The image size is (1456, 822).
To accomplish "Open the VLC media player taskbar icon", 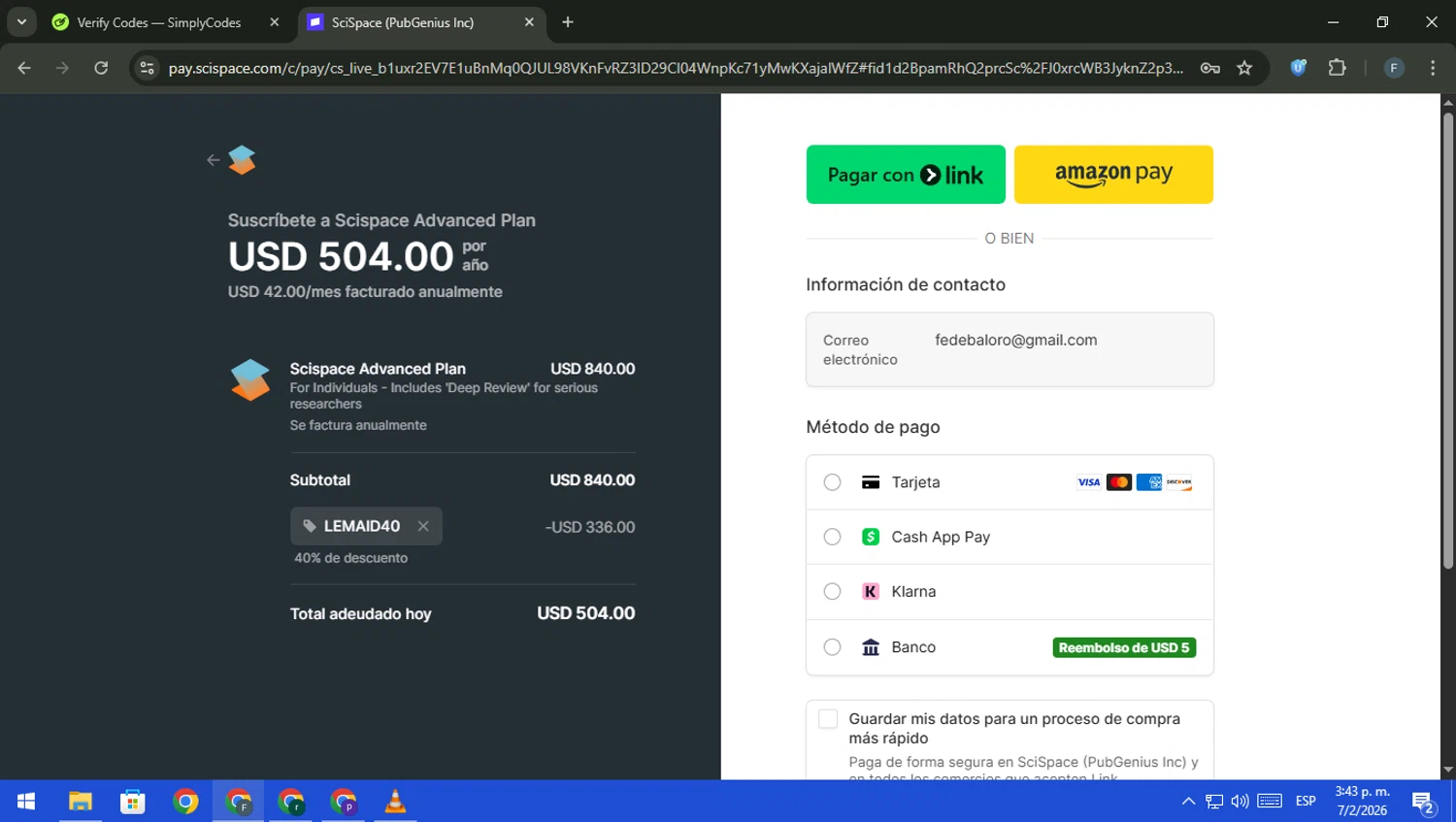I will 395,802.
